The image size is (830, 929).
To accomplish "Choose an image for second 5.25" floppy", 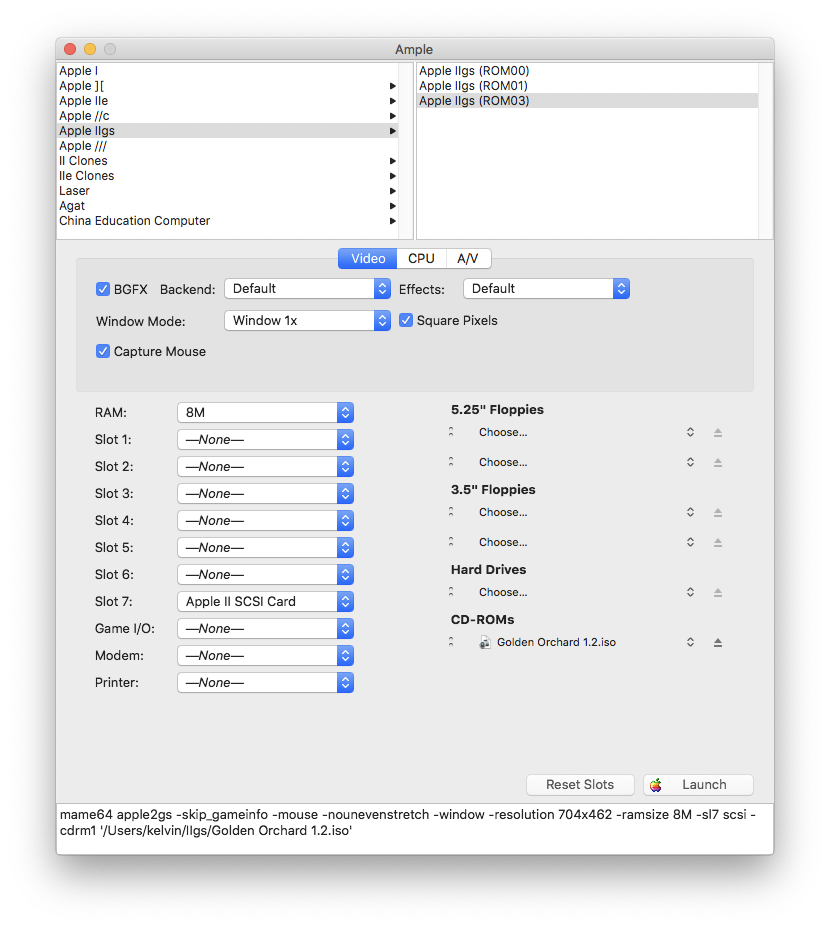I will [585, 462].
